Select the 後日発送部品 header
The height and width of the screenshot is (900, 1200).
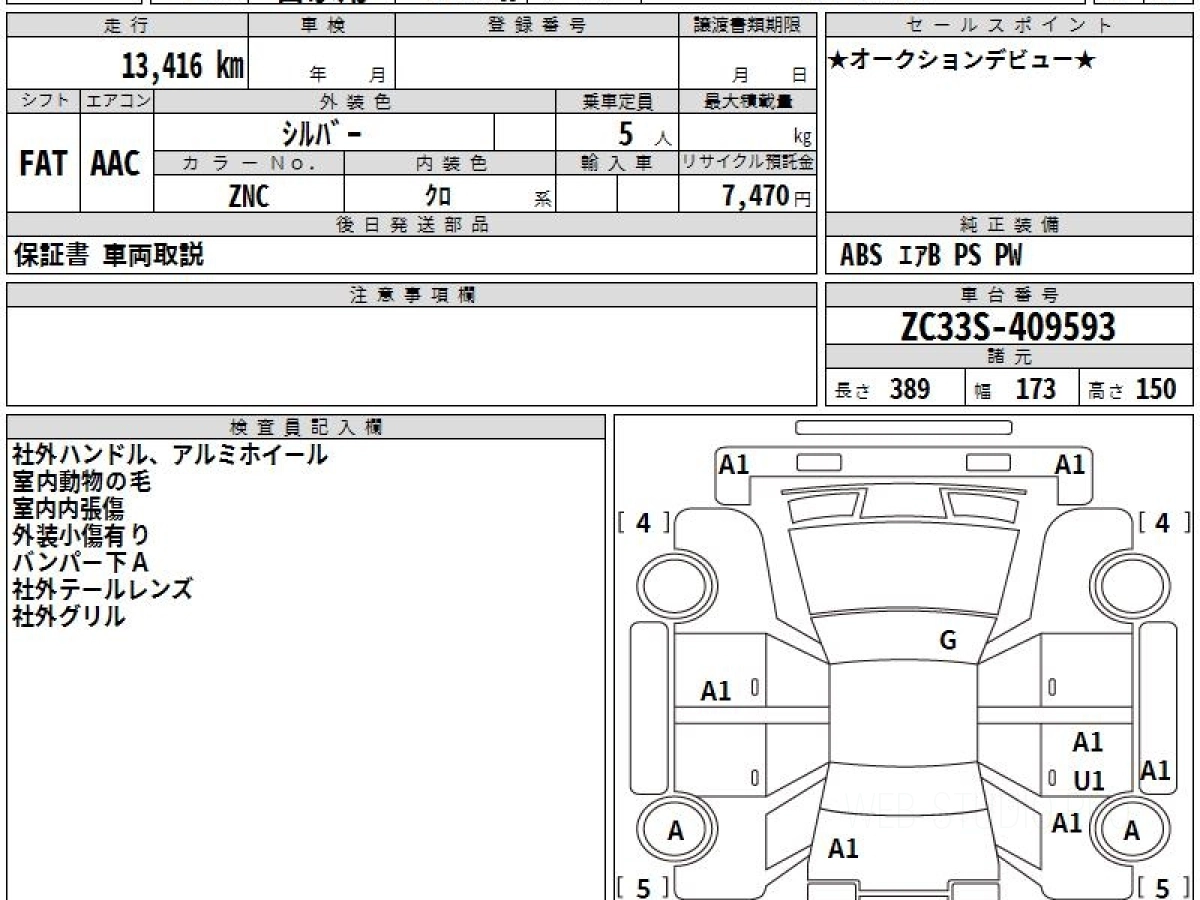point(412,224)
